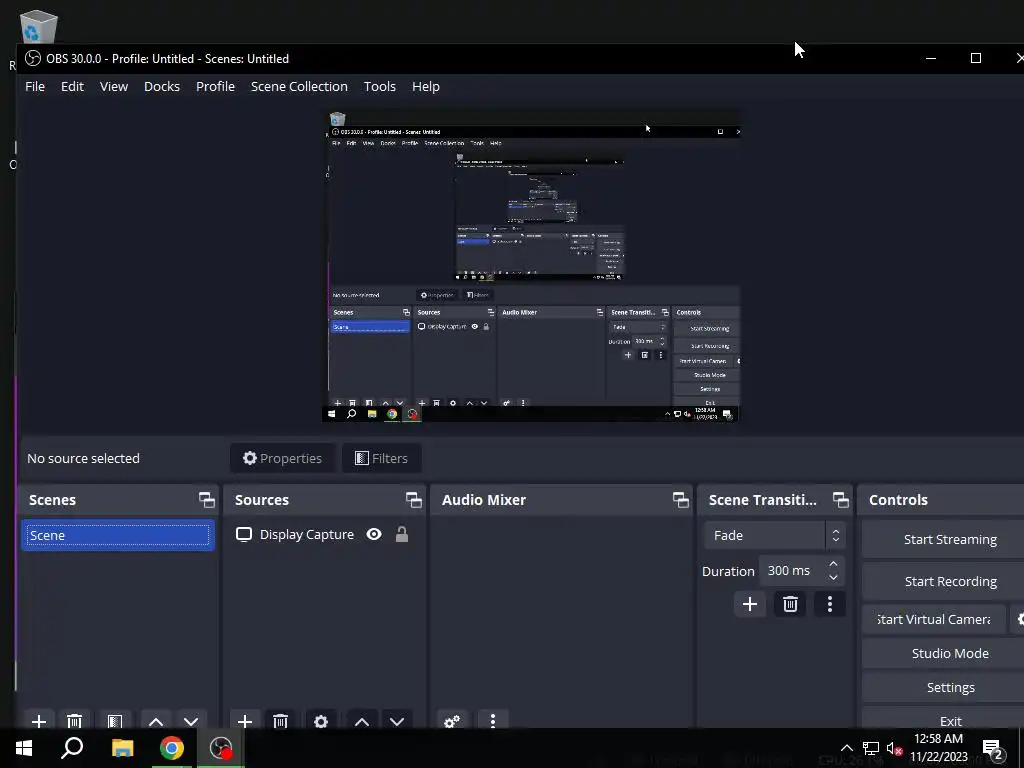This screenshot has width=1024, height=768.
Task: Move source down in Sources dock
Action: pos(397,721)
